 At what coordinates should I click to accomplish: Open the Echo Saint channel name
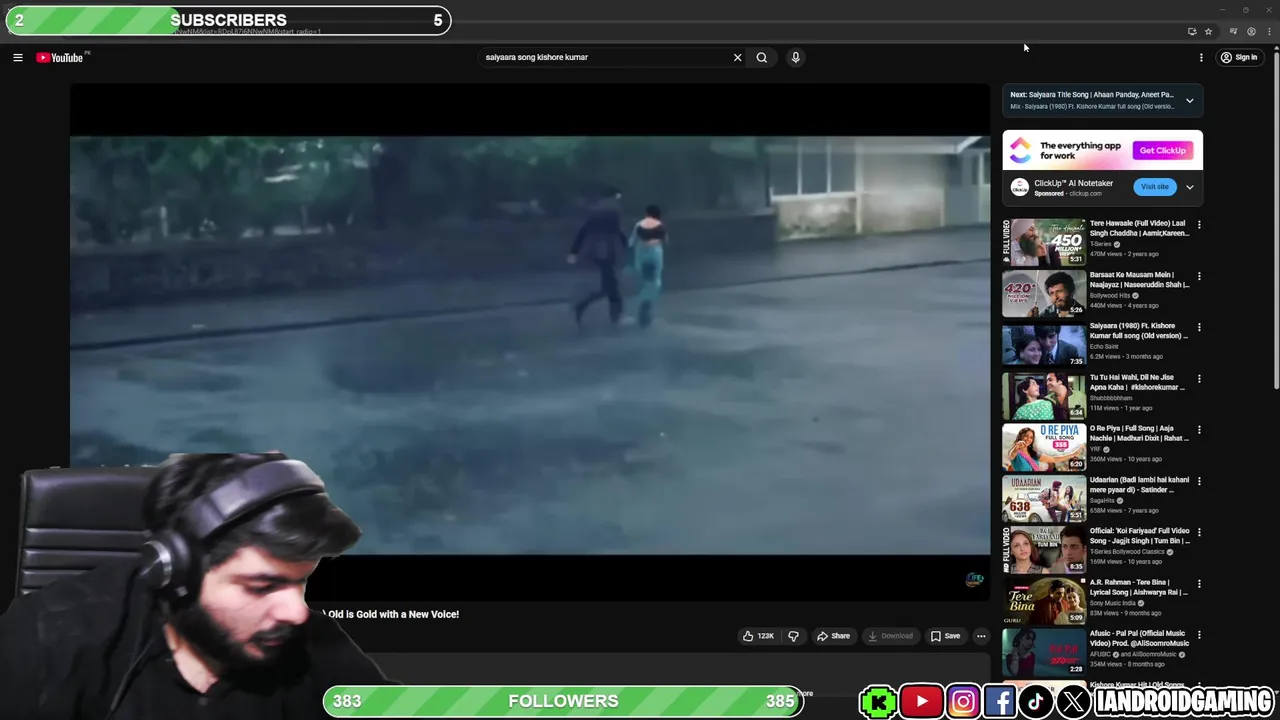pos(1104,347)
